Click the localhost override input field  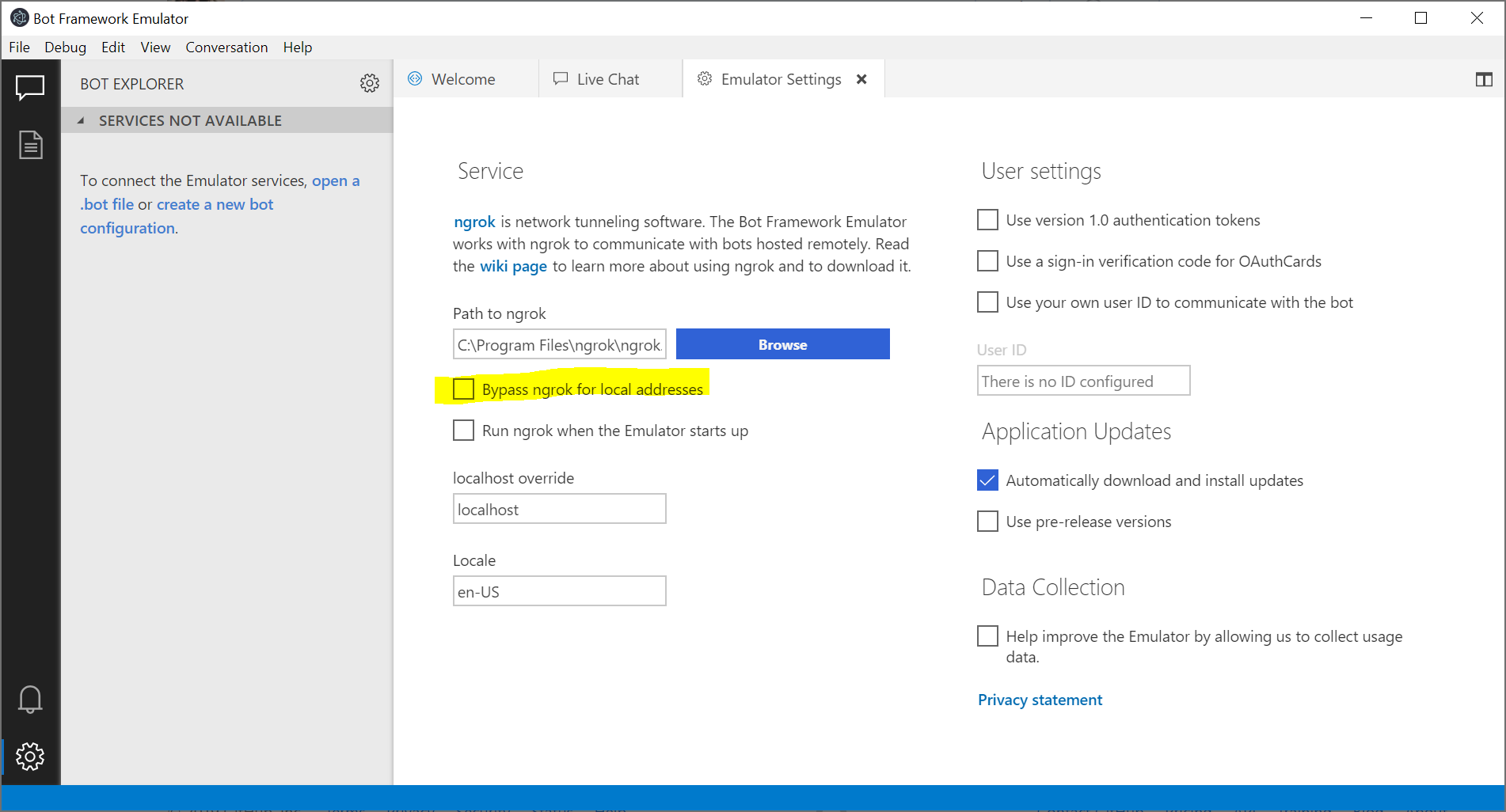(x=559, y=509)
